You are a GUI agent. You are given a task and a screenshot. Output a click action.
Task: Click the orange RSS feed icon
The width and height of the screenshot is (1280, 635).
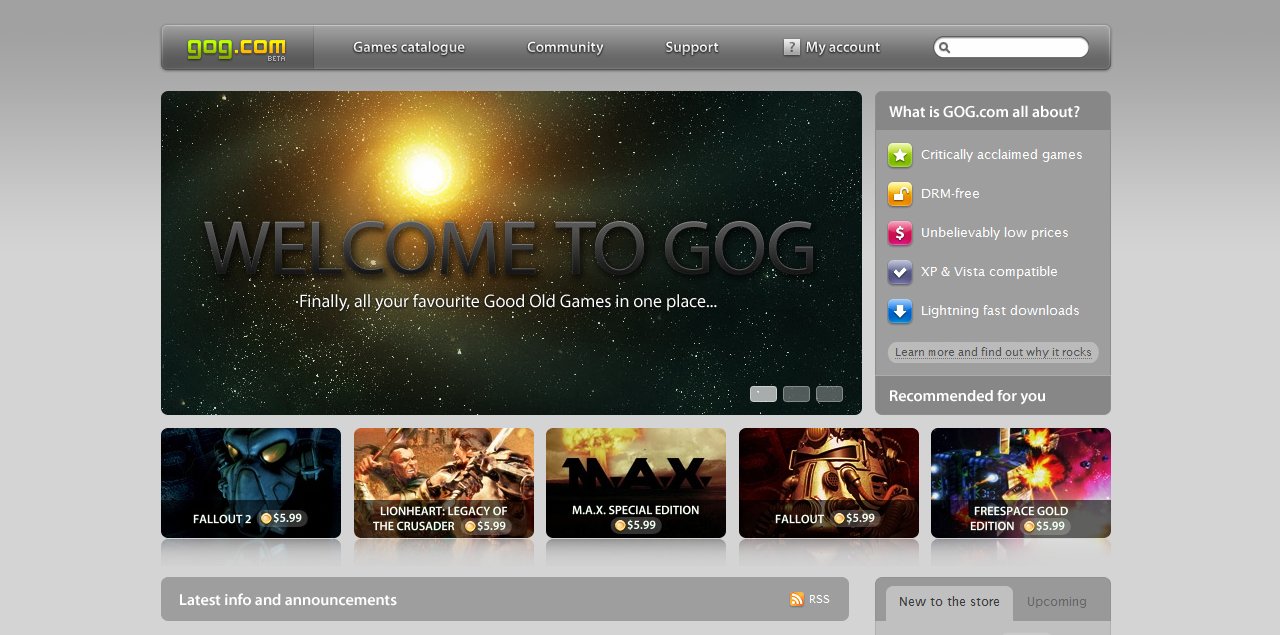point(797,599)
